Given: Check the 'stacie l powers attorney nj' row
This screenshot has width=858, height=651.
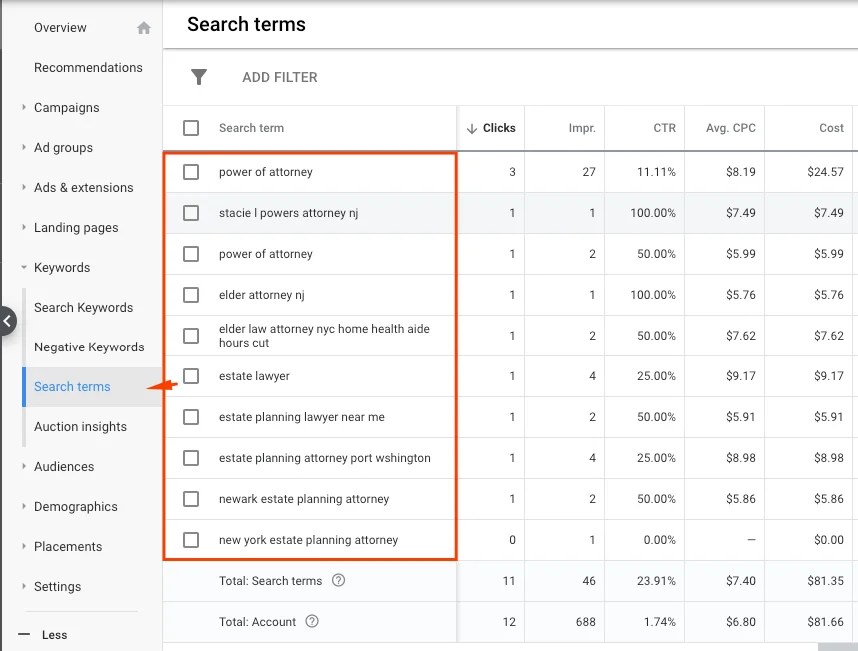Looking at the screenshot, I should pyautogui.click(x=191, y=213).
